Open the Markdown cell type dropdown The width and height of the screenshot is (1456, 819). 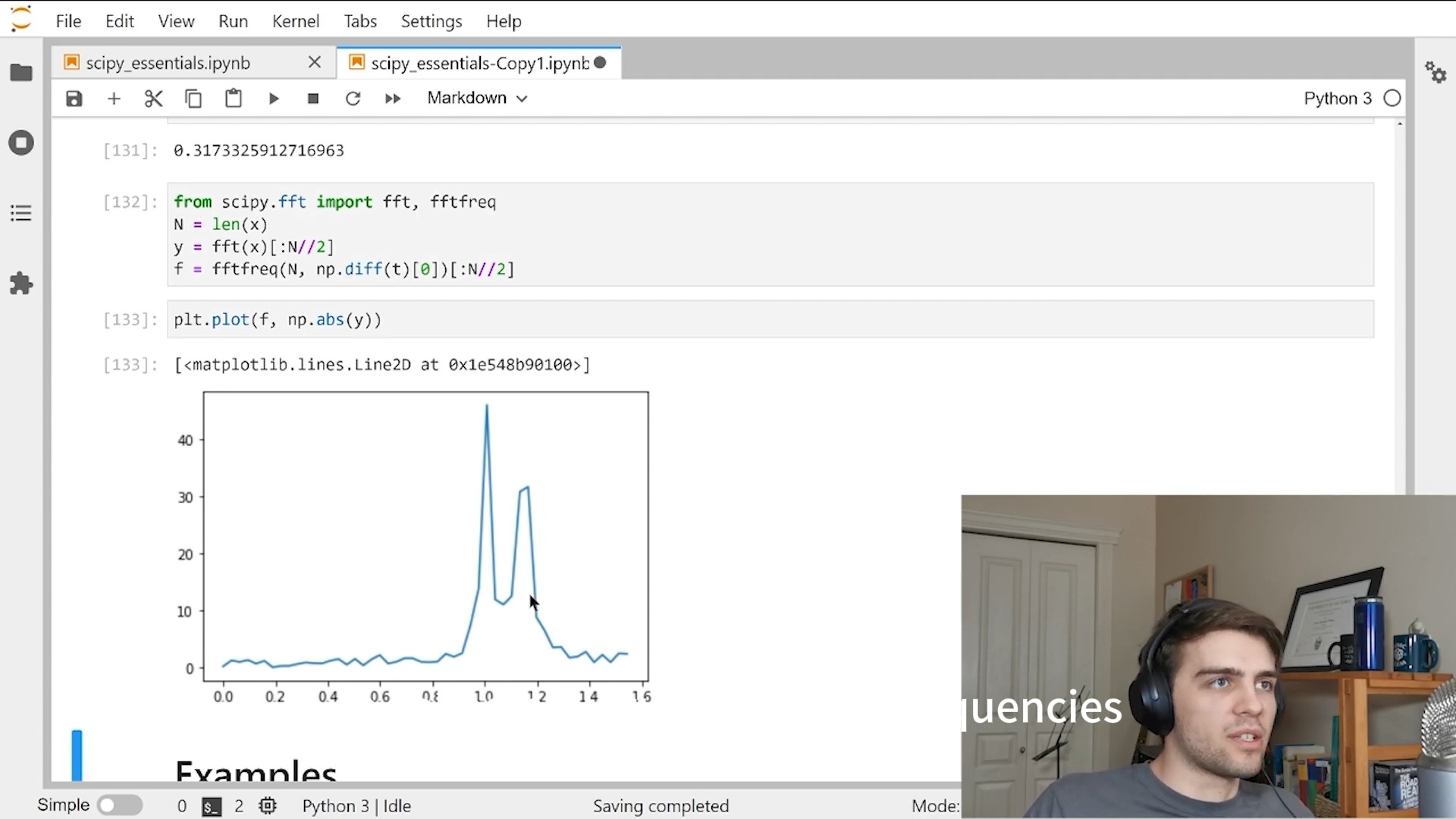(477, 99)
